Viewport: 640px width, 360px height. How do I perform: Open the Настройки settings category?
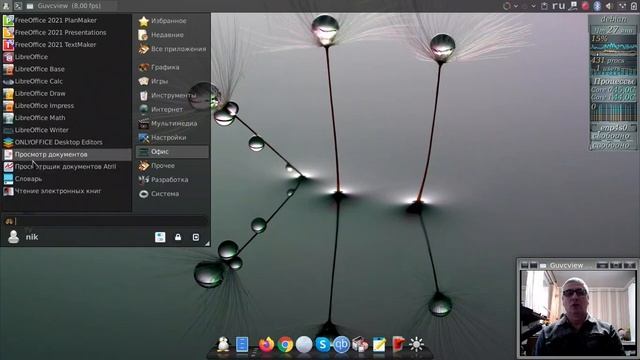tap(172, 138)
